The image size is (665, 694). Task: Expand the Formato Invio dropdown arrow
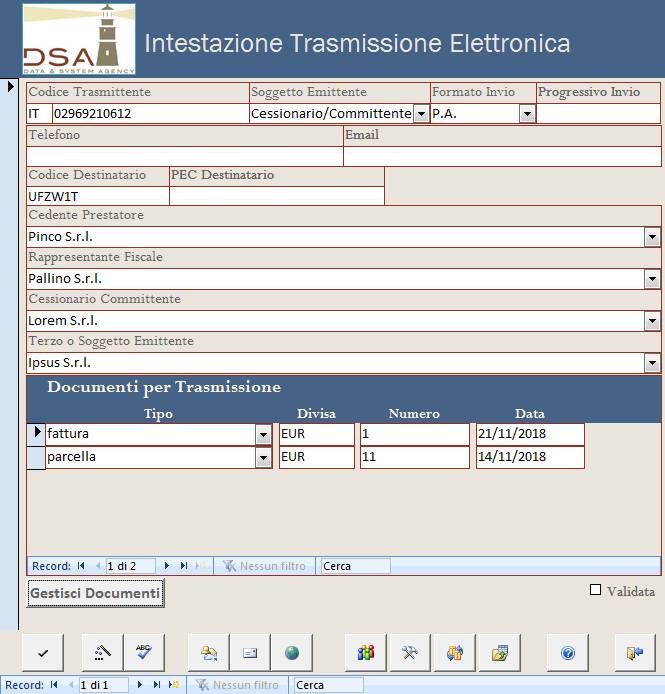point(527,114)
